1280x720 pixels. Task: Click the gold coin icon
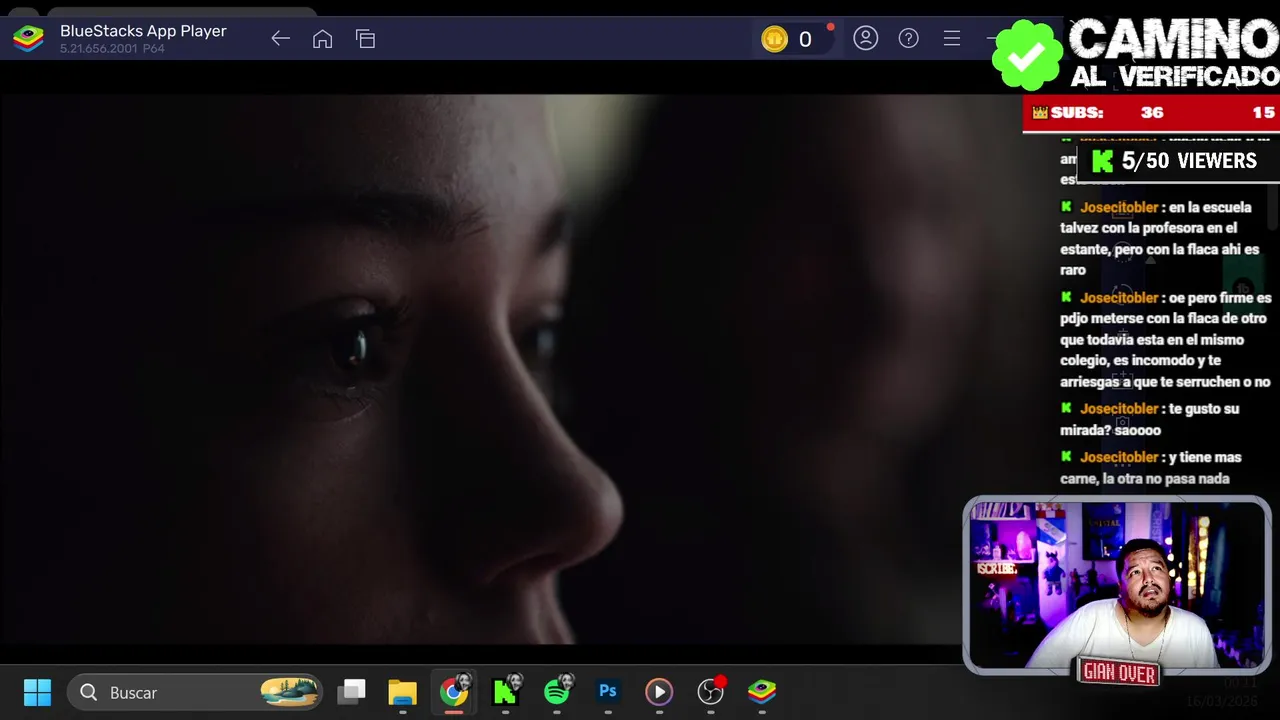[x=774, y=39]
